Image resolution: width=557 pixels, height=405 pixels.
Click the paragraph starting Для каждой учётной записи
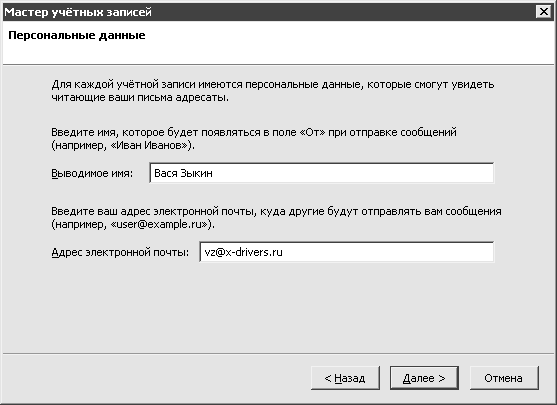273,91
